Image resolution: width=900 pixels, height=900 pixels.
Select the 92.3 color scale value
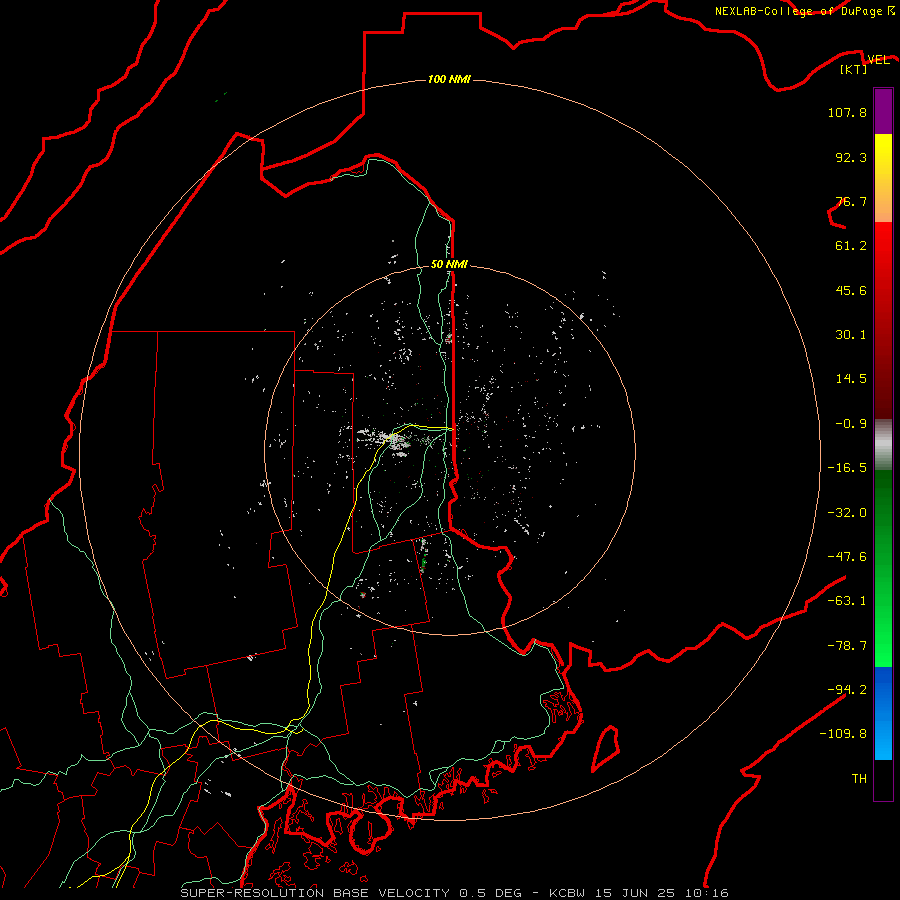point(851,157)
